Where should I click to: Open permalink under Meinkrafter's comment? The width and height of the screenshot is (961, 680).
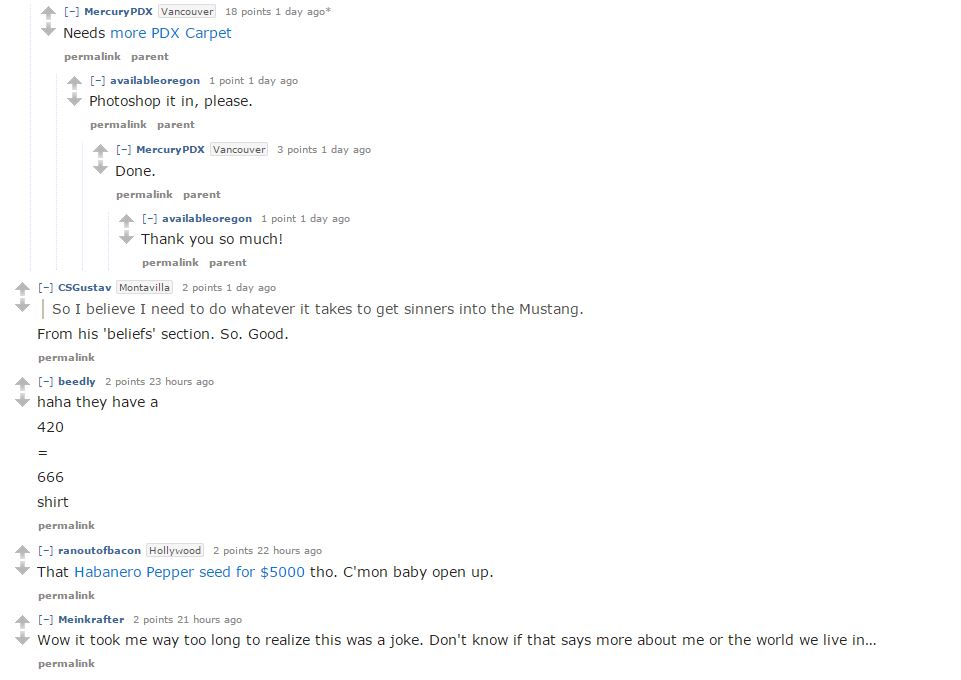click(x=66, y=663)
